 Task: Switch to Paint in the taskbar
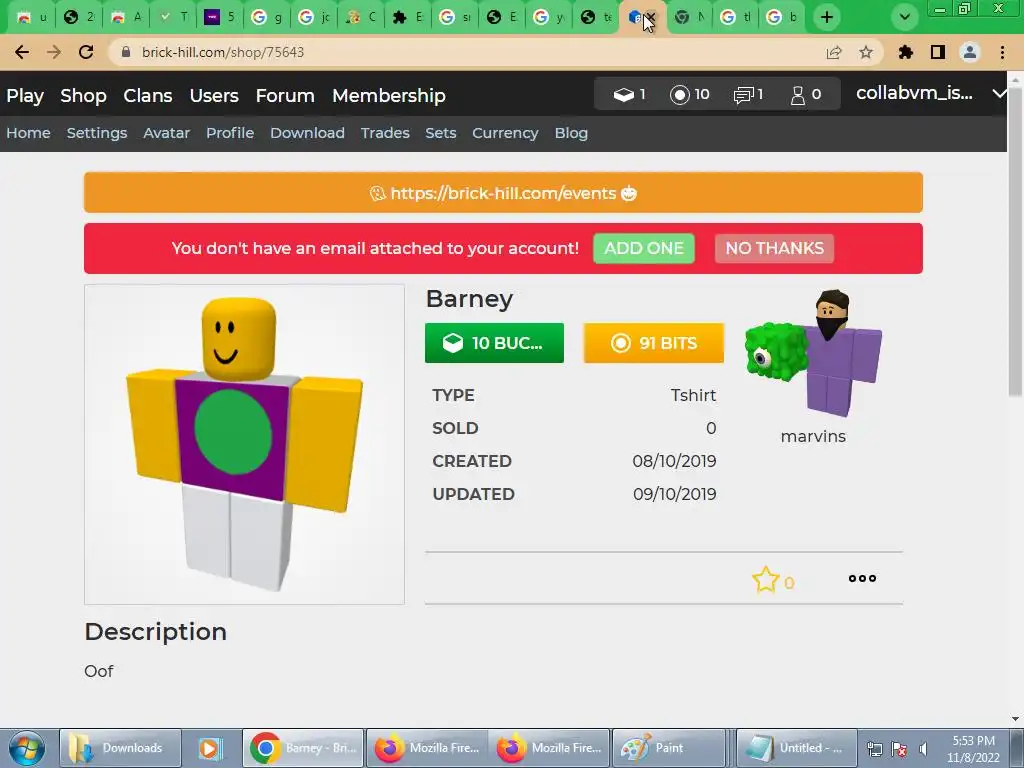pos(669,748)
